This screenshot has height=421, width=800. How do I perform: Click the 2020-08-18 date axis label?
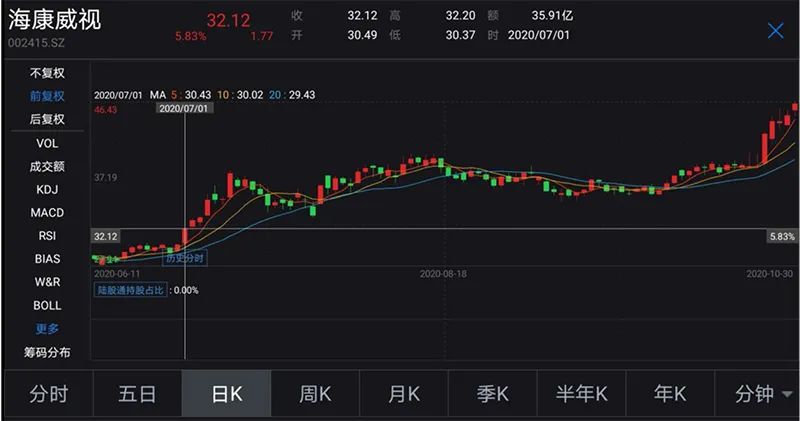pos(443,274)
